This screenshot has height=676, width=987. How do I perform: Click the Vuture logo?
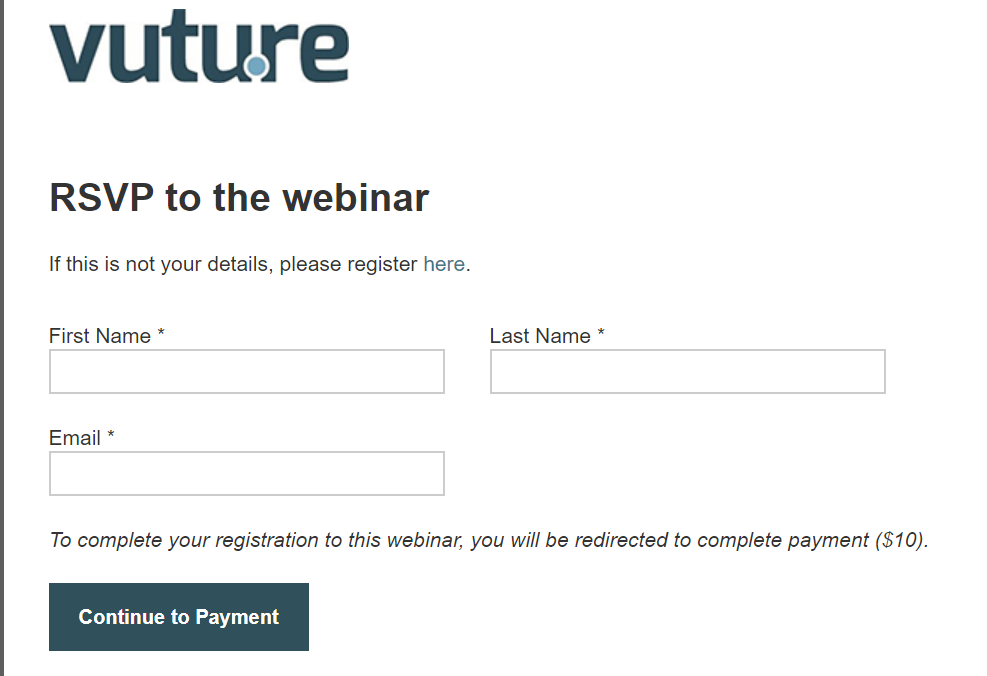click(x=199, y=46)
